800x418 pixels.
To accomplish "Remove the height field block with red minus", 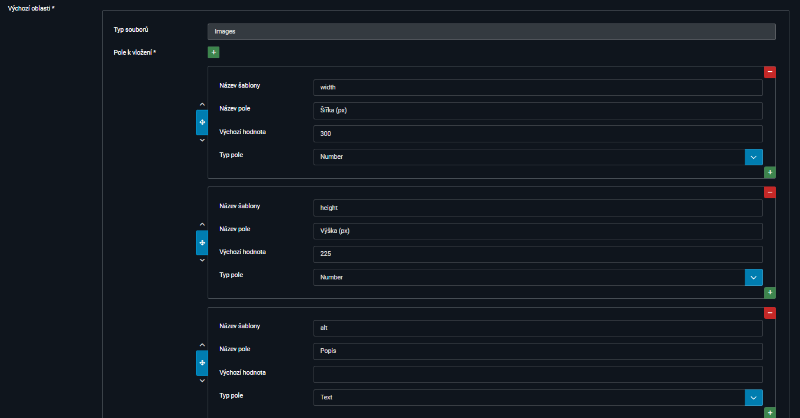I will [x=769, y=192].
